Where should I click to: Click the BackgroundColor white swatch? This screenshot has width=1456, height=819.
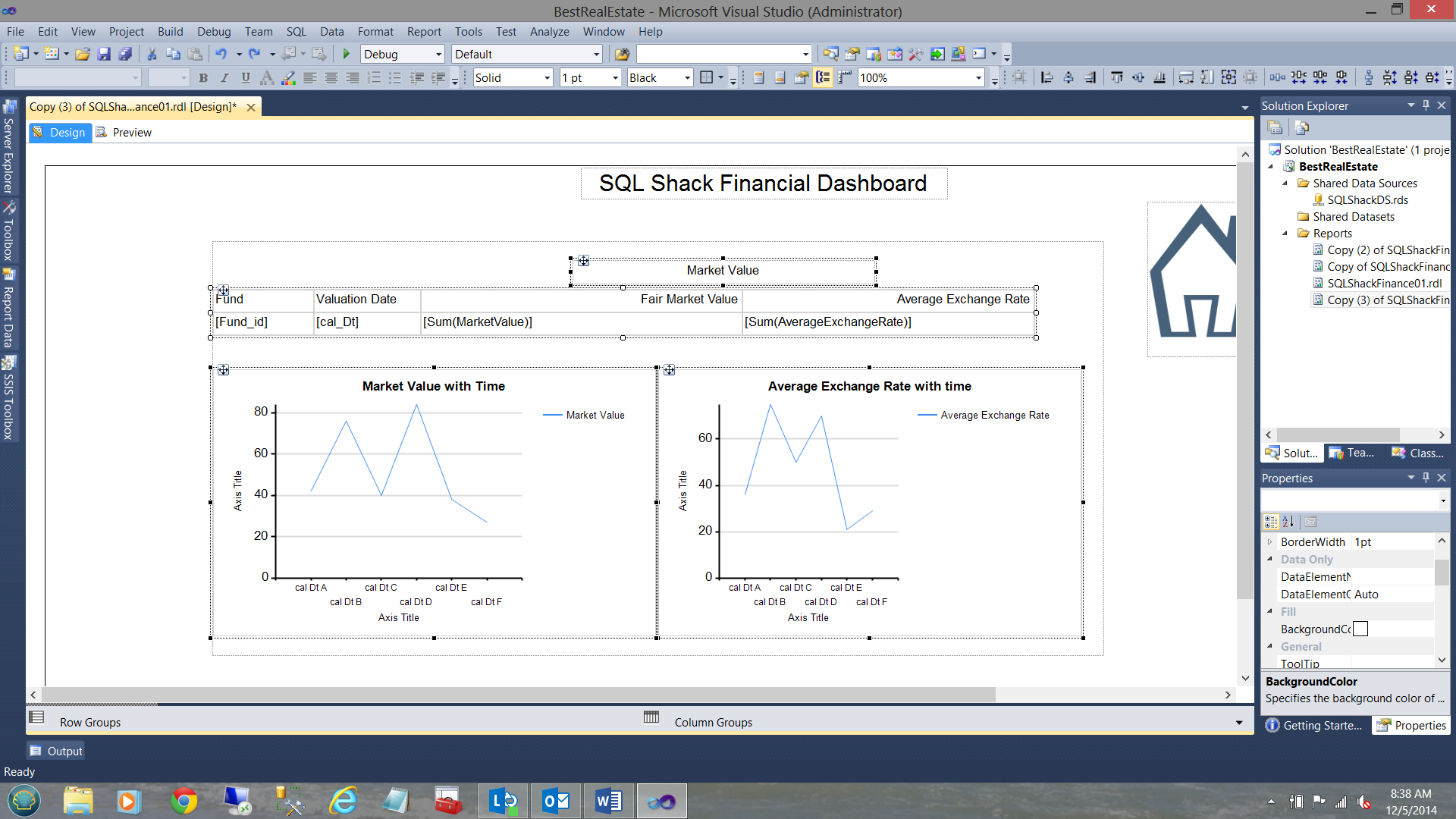(1360, 629)
